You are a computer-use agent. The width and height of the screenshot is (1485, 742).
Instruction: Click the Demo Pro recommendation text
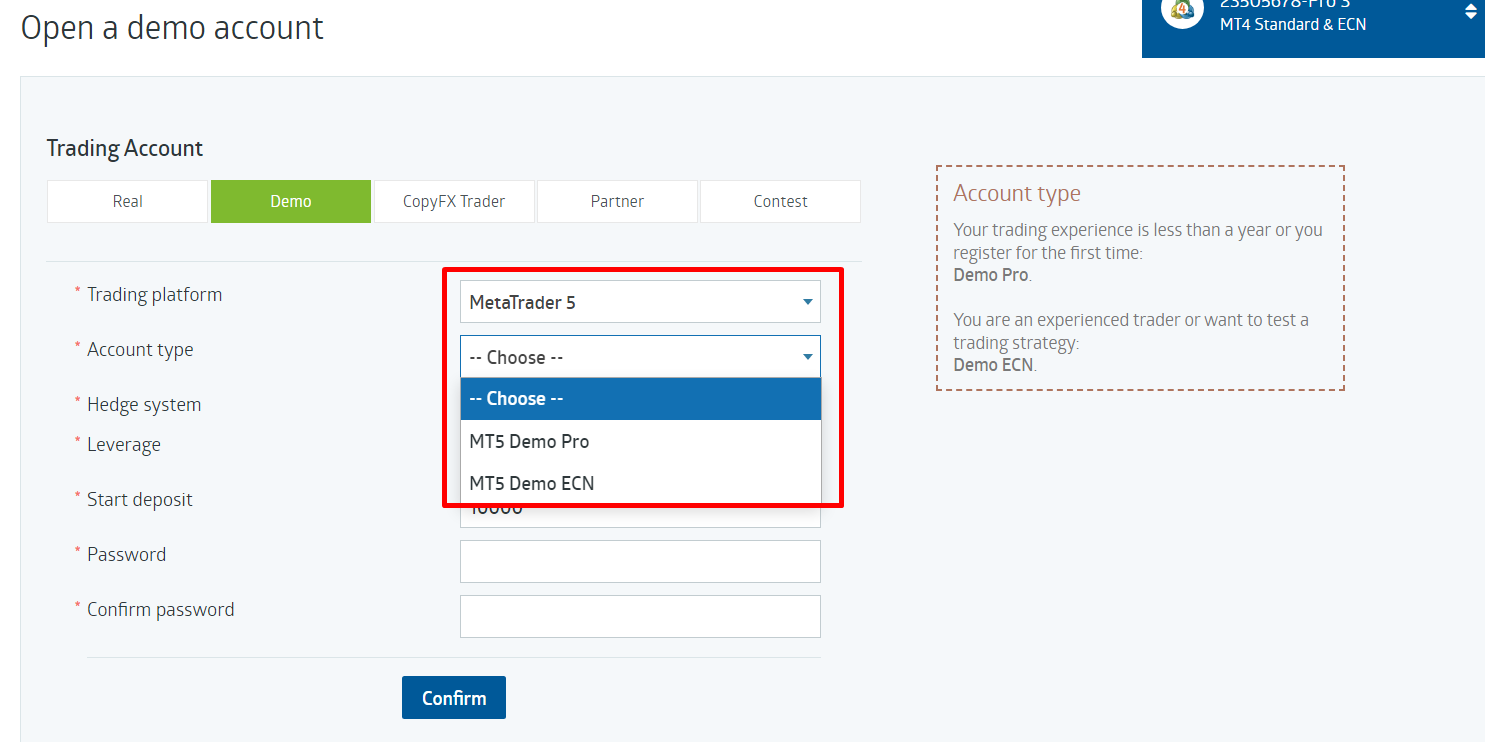991,275
